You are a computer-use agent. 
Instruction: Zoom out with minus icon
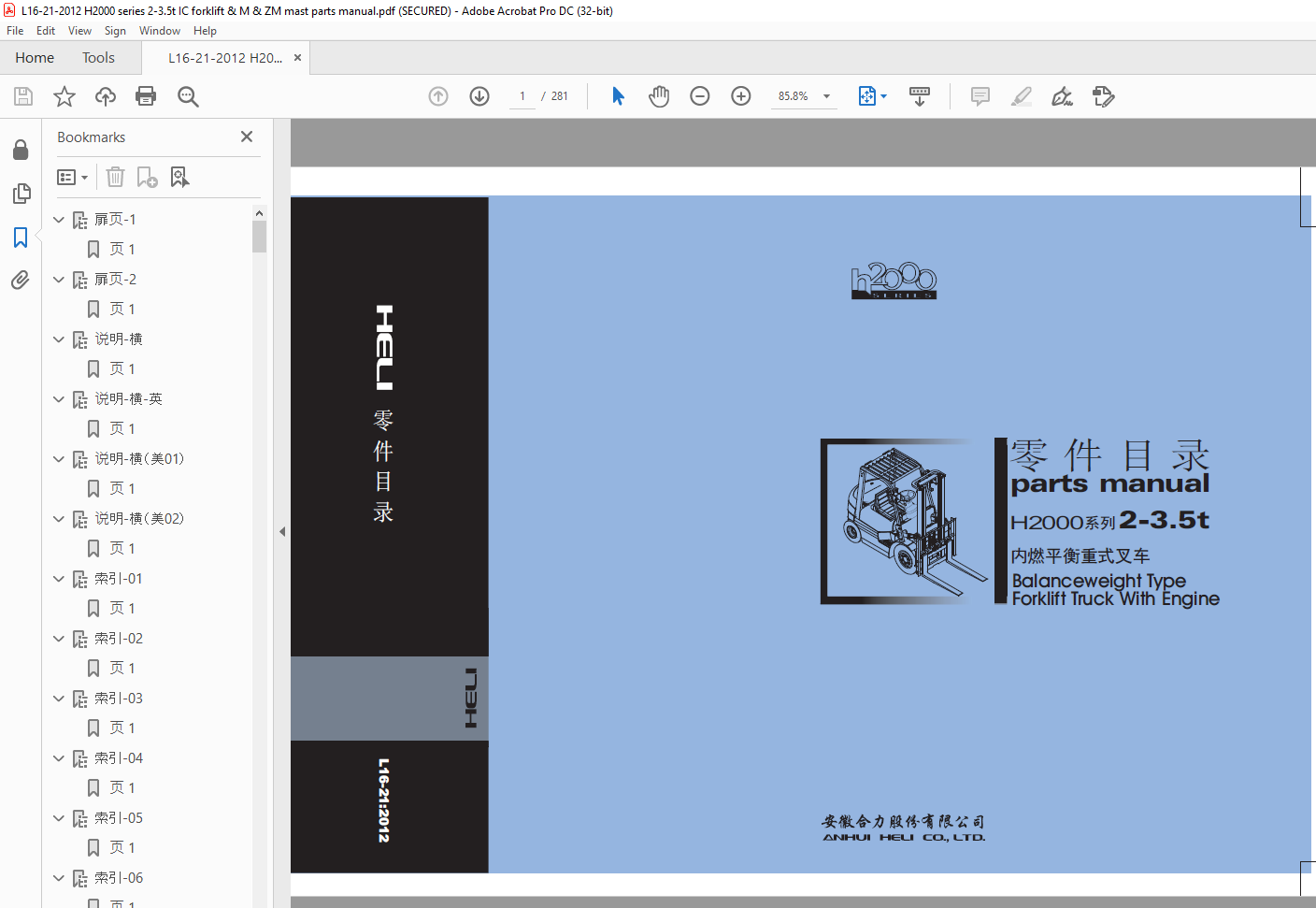700,96
